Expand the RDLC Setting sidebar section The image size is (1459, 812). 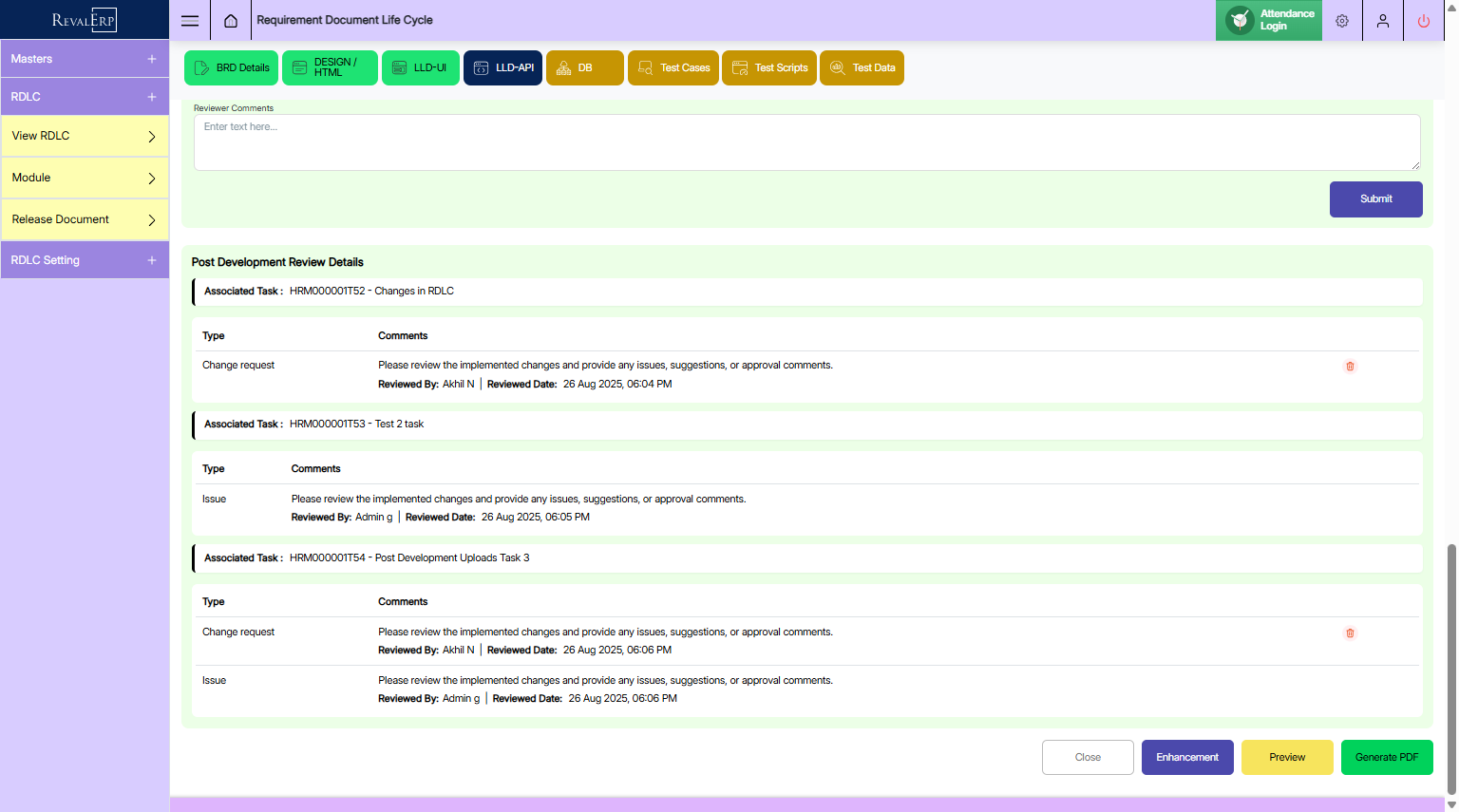pyautogui.click(x=85, y=260)
